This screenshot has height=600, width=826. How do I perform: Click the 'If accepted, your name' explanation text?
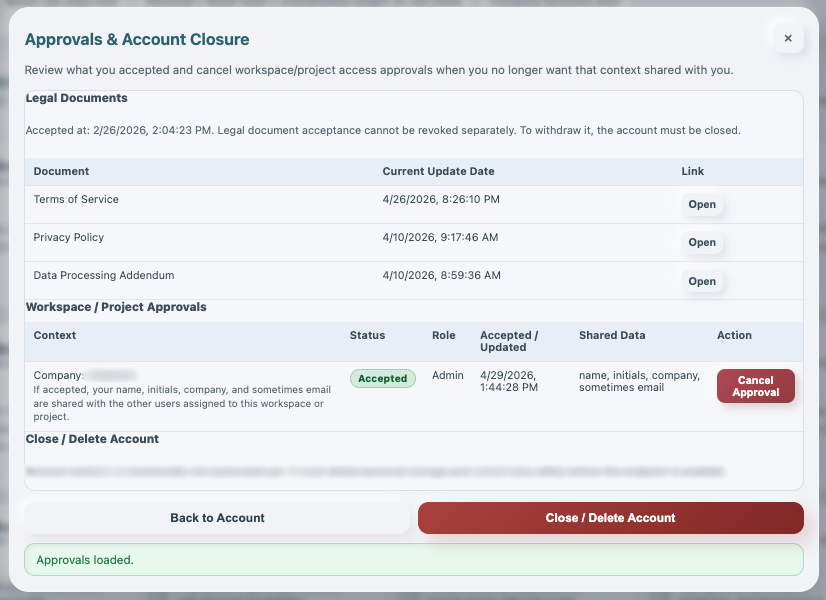click(182, 403)
